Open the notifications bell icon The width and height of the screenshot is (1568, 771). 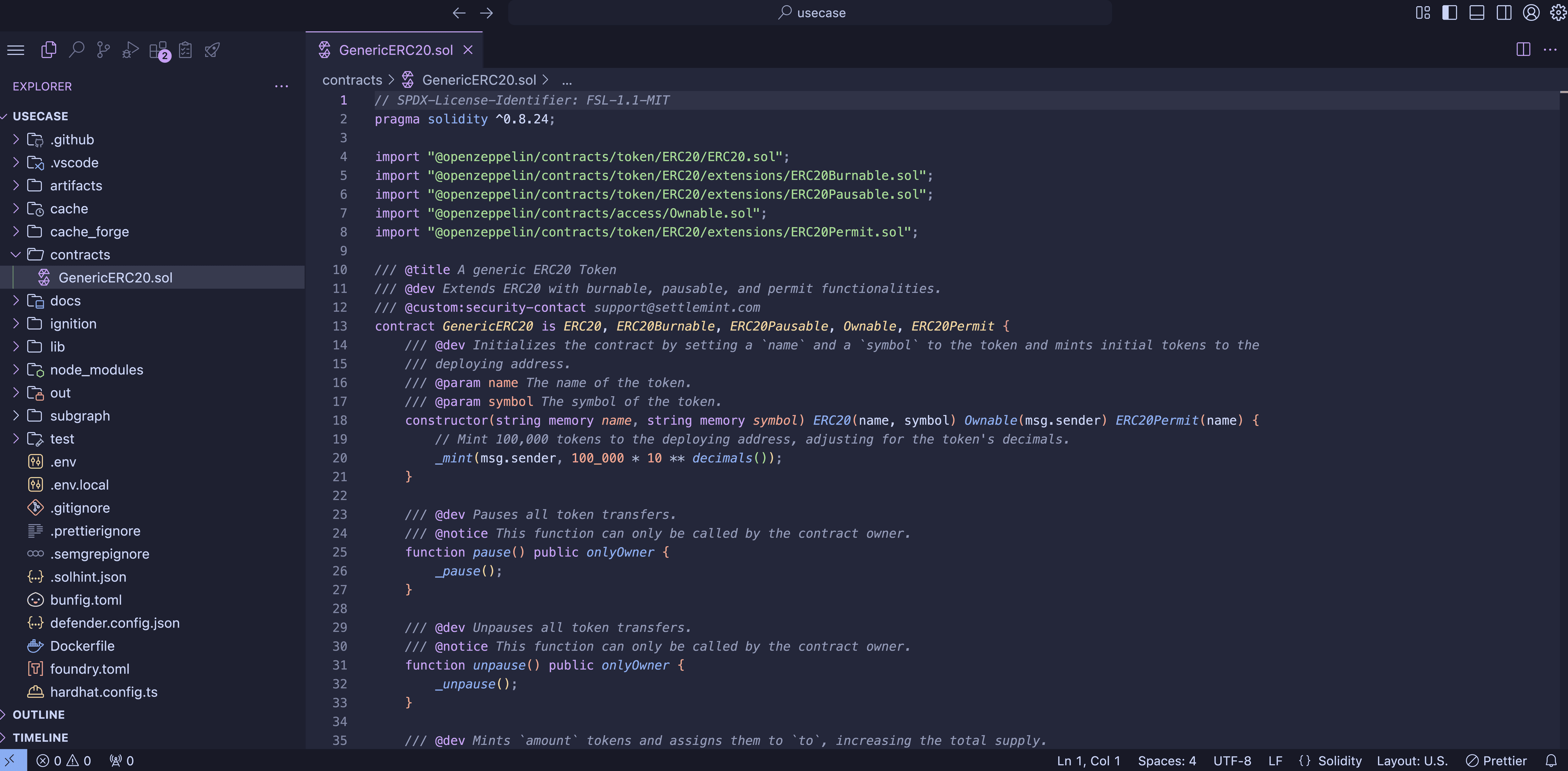(x=1551, y=761)
